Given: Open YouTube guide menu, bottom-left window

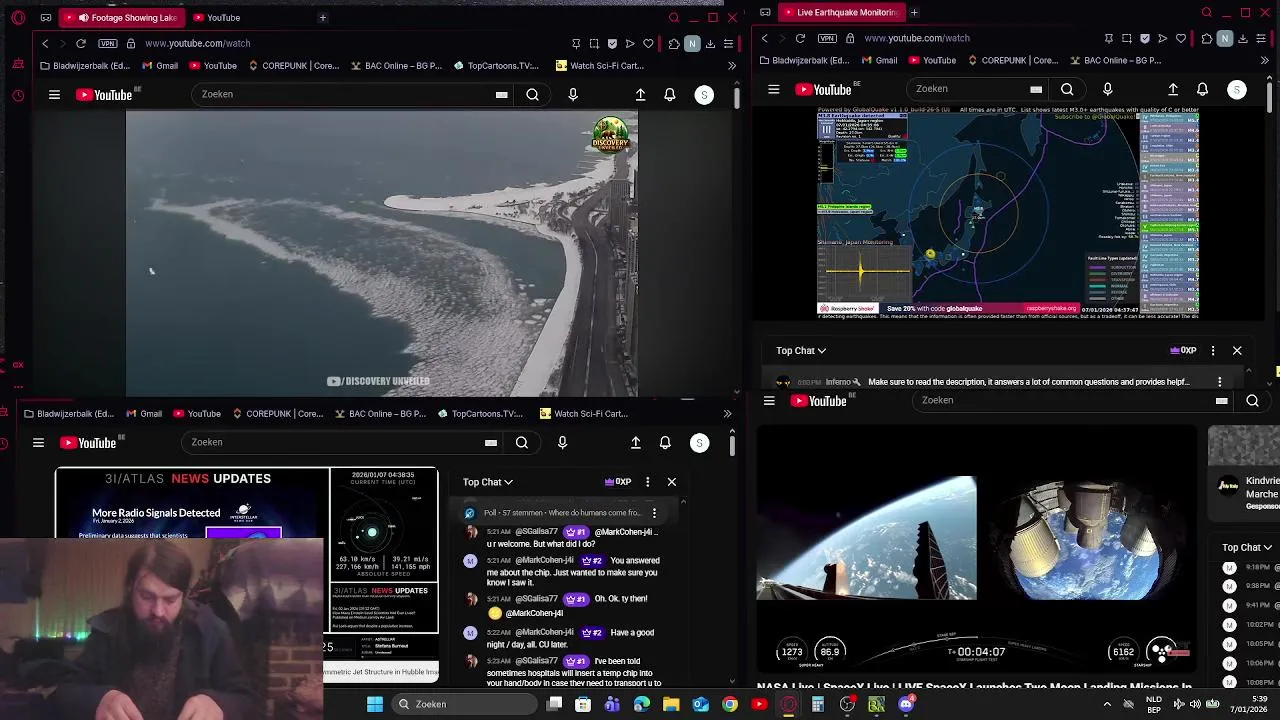Looking at the screenshot, I should 38,443.
